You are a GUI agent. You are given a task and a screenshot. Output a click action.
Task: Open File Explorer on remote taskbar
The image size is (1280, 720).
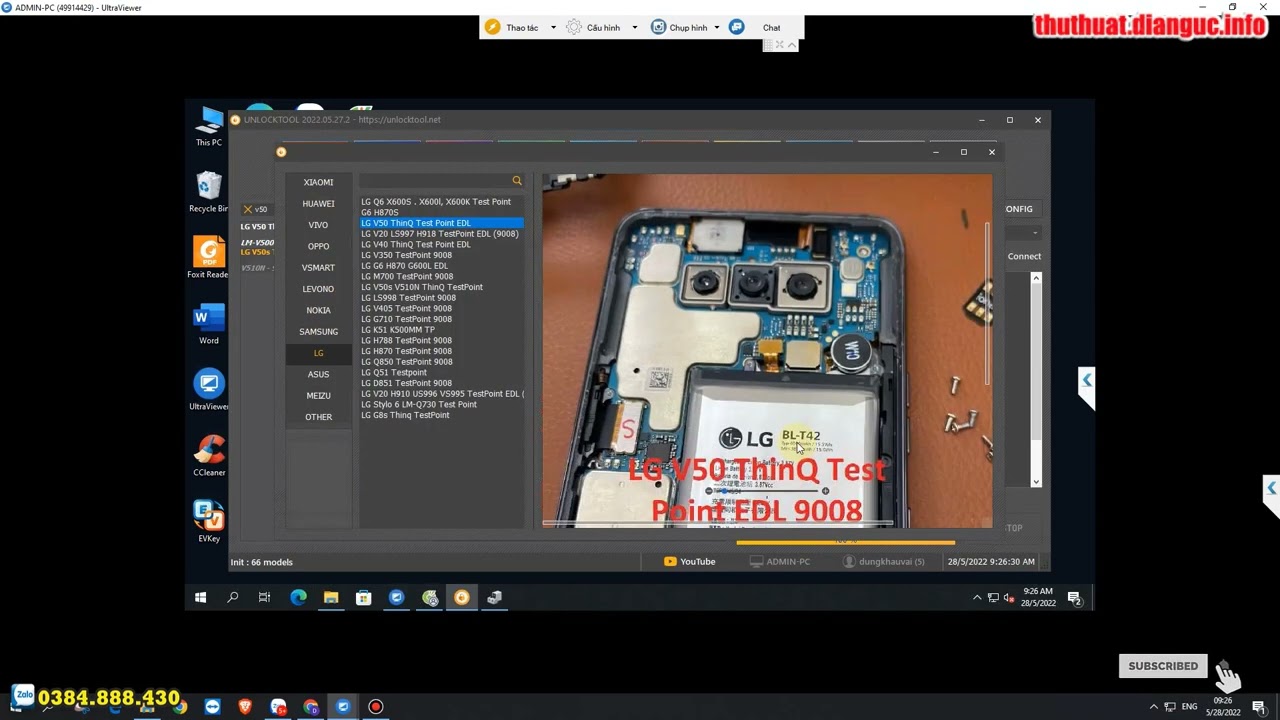coord(331,598)
